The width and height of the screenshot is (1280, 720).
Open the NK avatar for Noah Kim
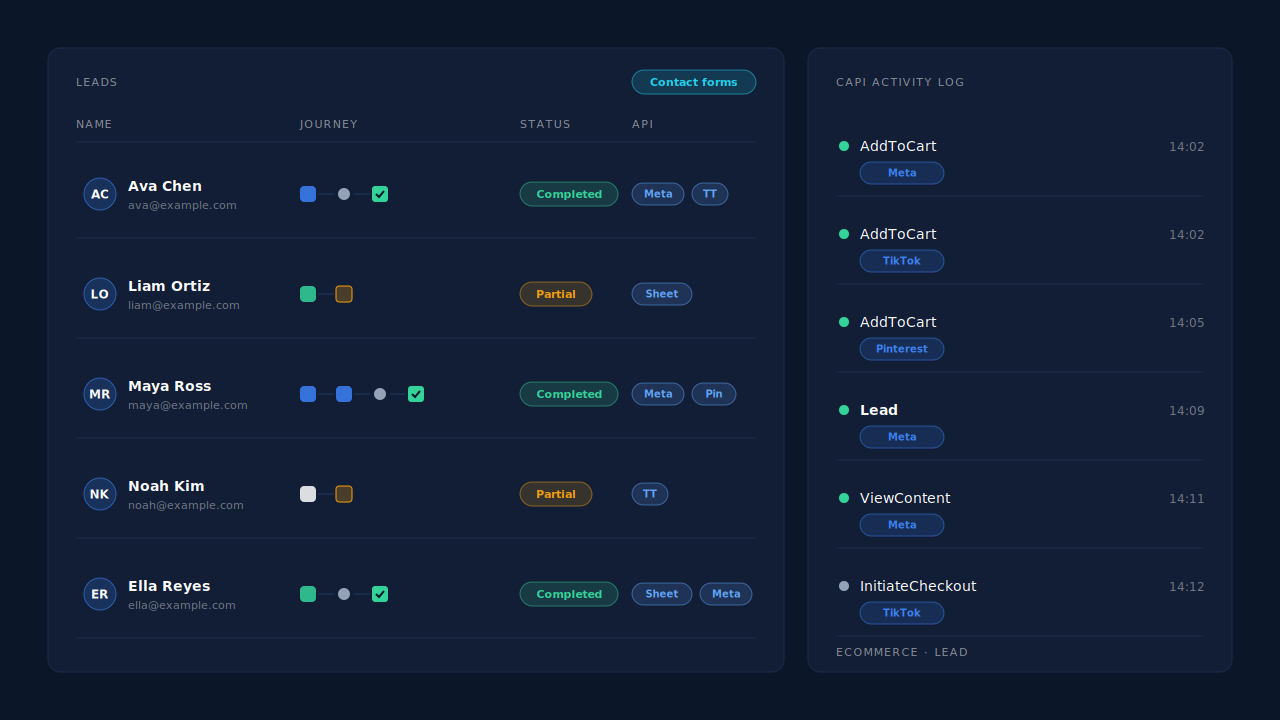100,494
